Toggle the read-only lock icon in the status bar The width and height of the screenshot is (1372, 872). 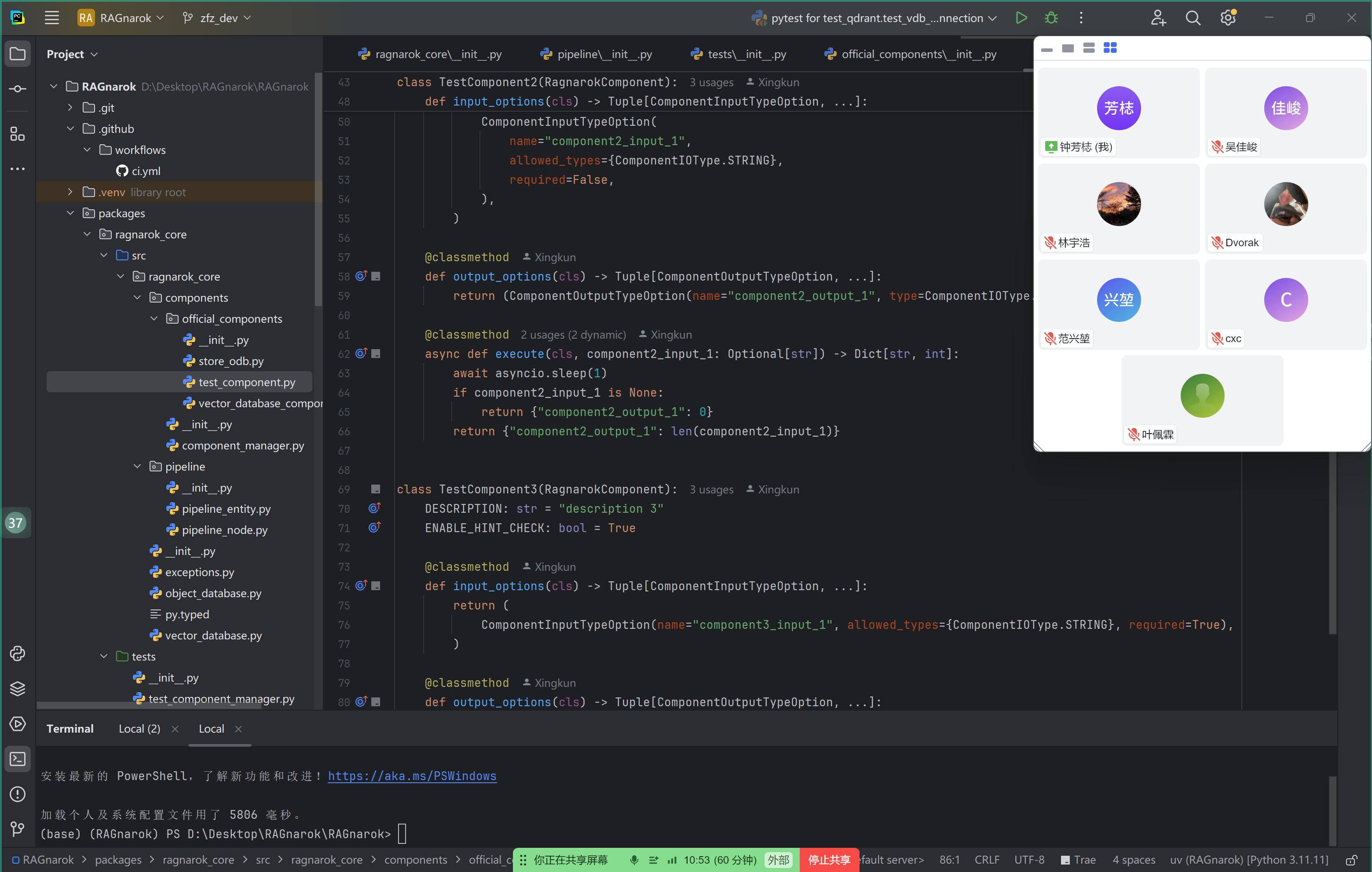click(1351, 860)
